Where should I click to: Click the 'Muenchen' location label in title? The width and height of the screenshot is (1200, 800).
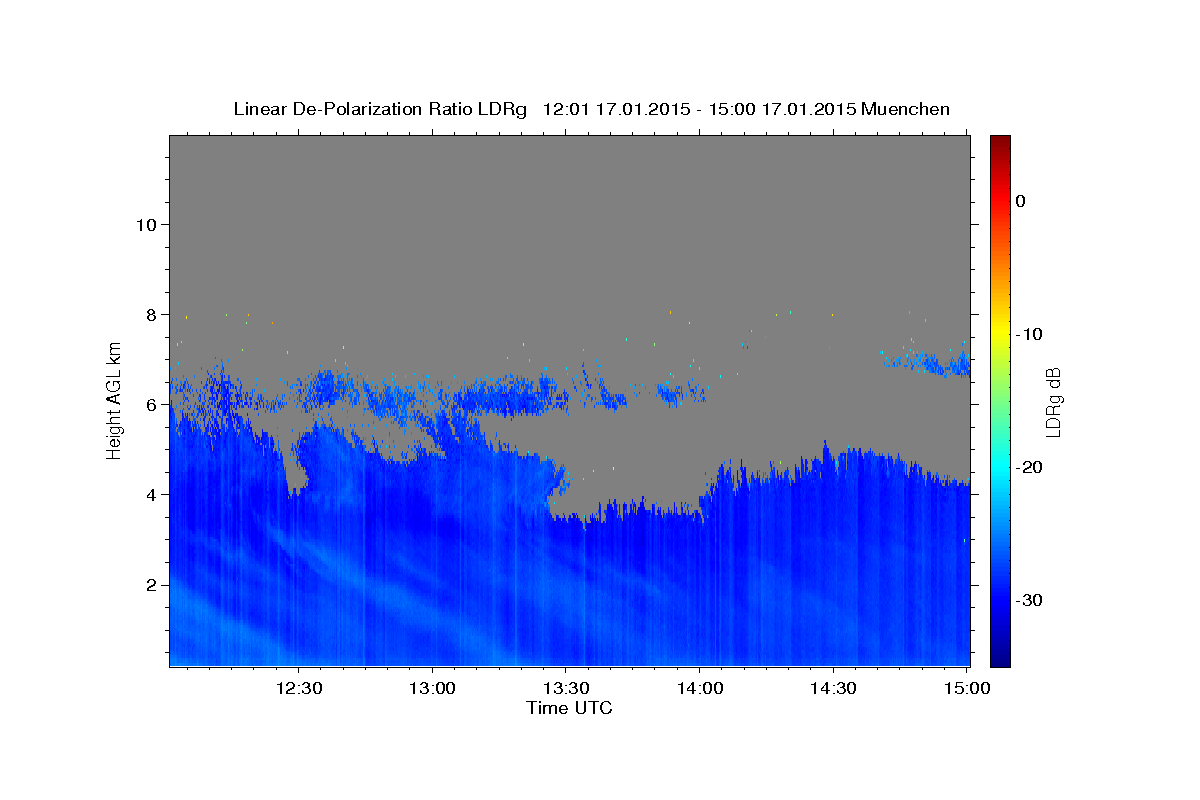coord(905,109)
